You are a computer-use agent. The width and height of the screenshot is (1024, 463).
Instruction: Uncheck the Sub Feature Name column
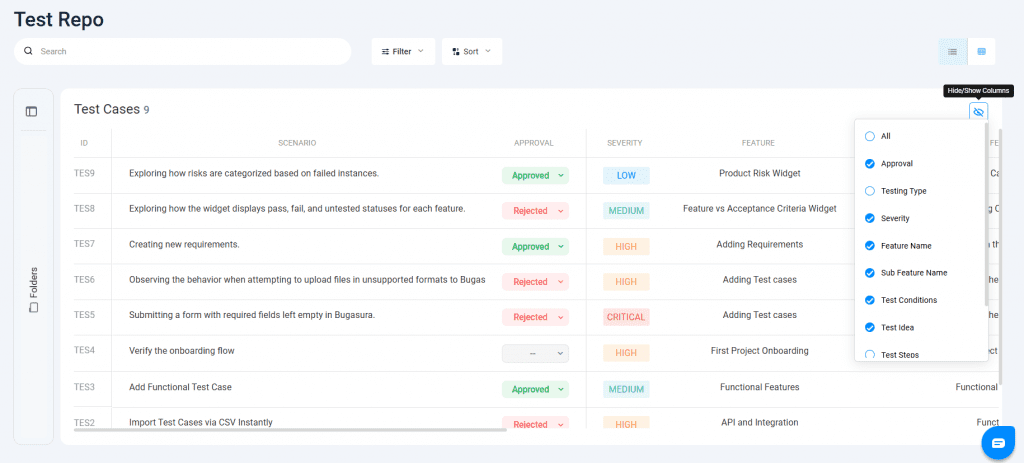pyautogui.click(x=869, y=273)
